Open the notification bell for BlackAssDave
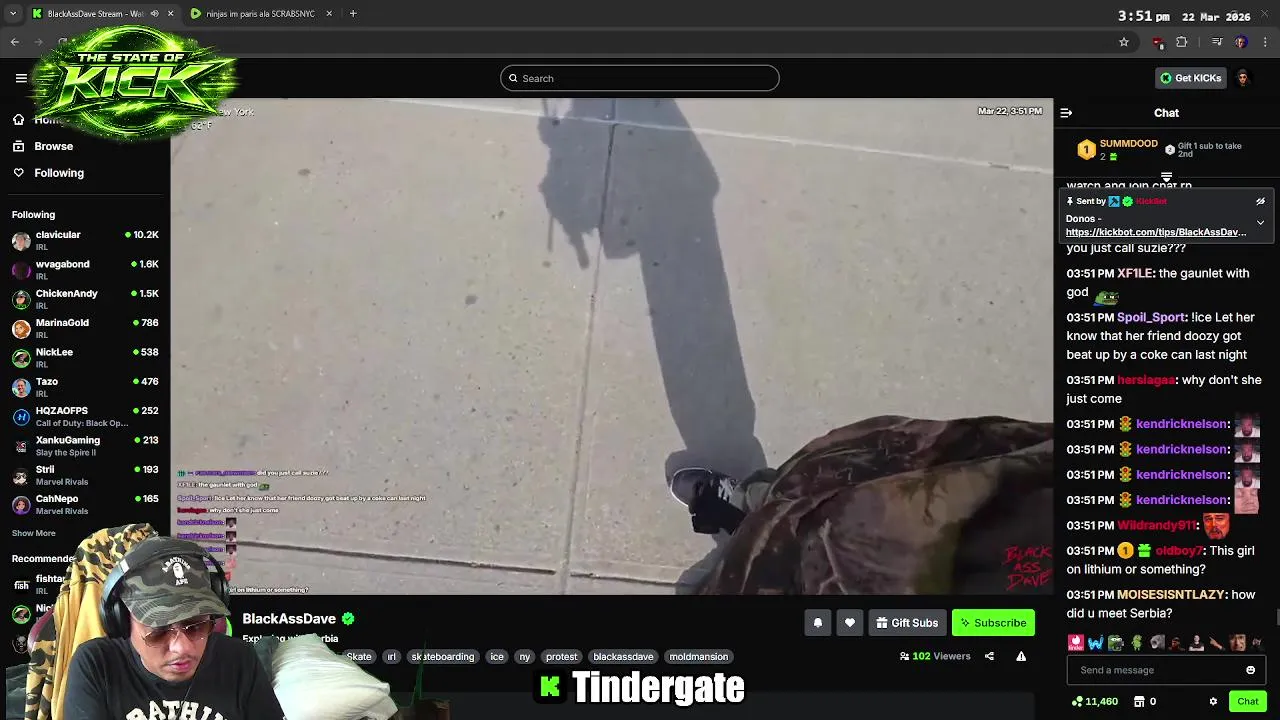The height and width of the screenshot is (720, 1280). point(817,623)
